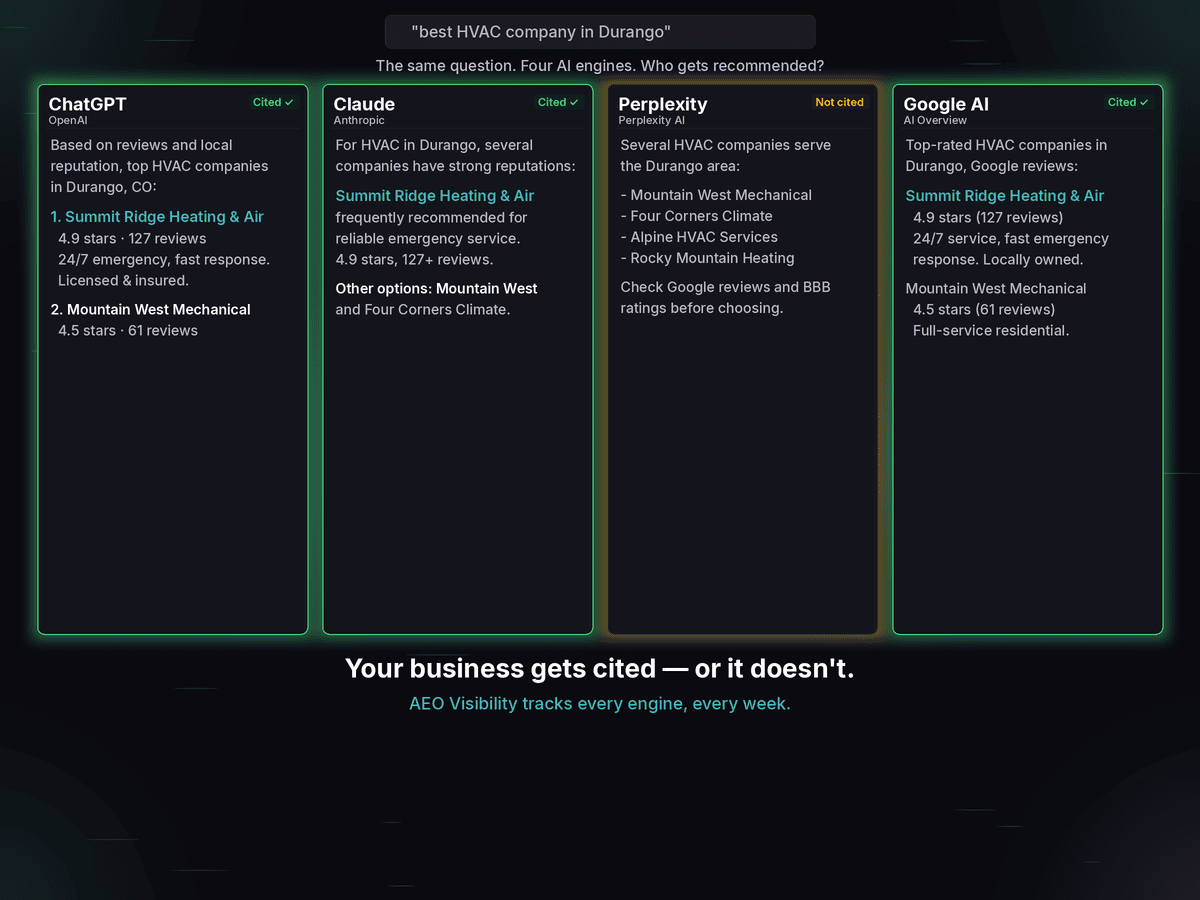Click the Not cited badge on Perplexity card
1200x900 pixels.
(839, 102)
